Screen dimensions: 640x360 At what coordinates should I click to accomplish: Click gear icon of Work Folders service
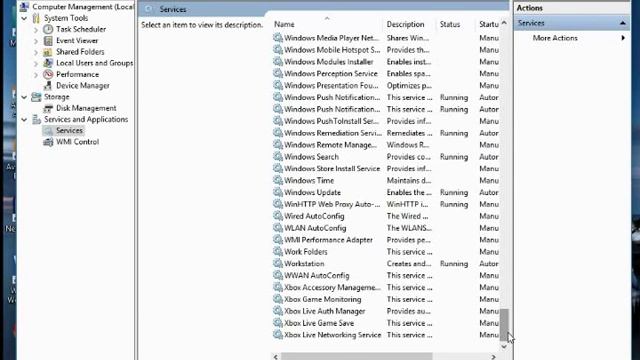pyautogui.click(x=278, y=251)
